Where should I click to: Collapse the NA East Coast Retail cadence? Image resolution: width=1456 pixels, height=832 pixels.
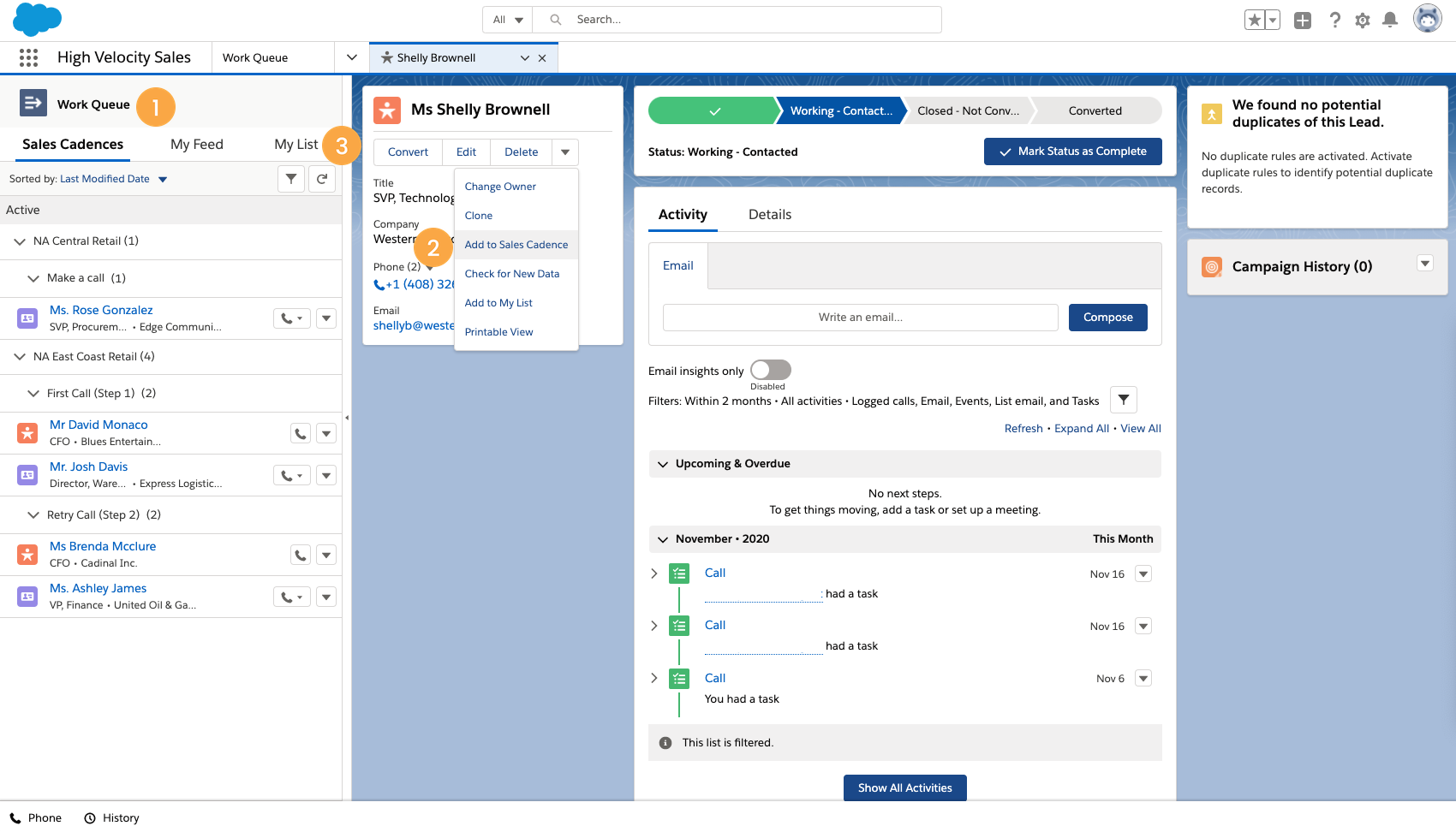(20, 357)
